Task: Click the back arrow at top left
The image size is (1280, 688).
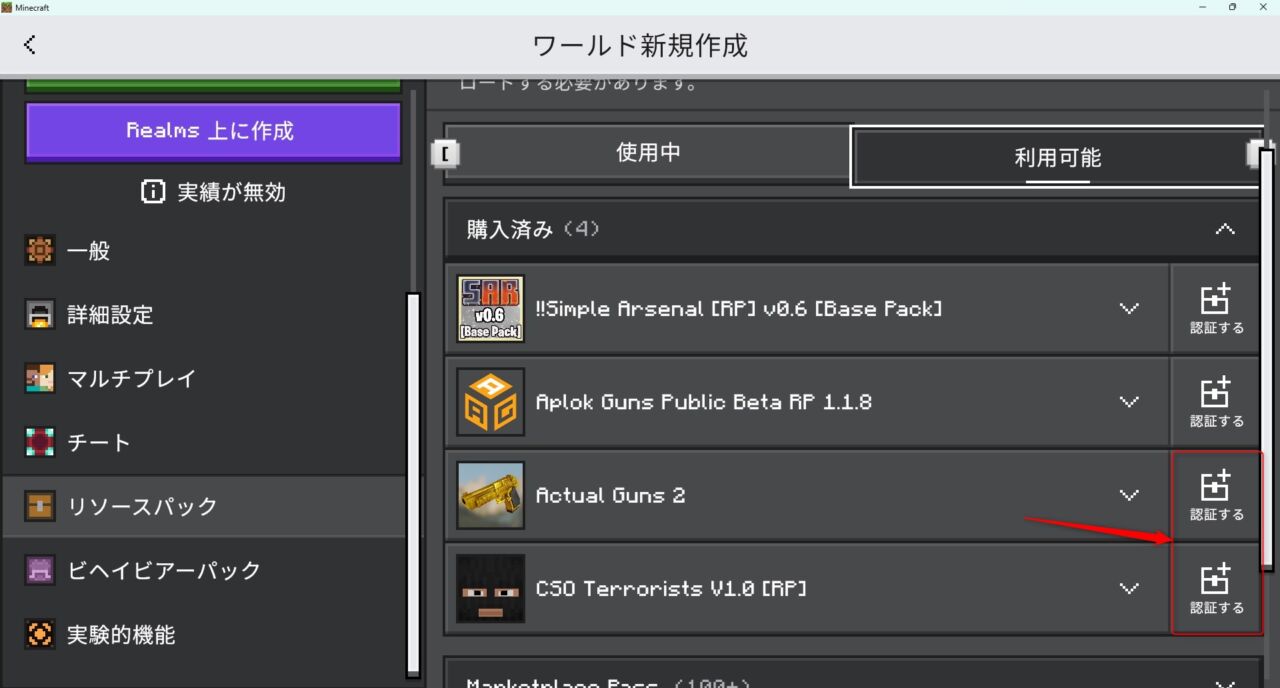Action: 30,44
